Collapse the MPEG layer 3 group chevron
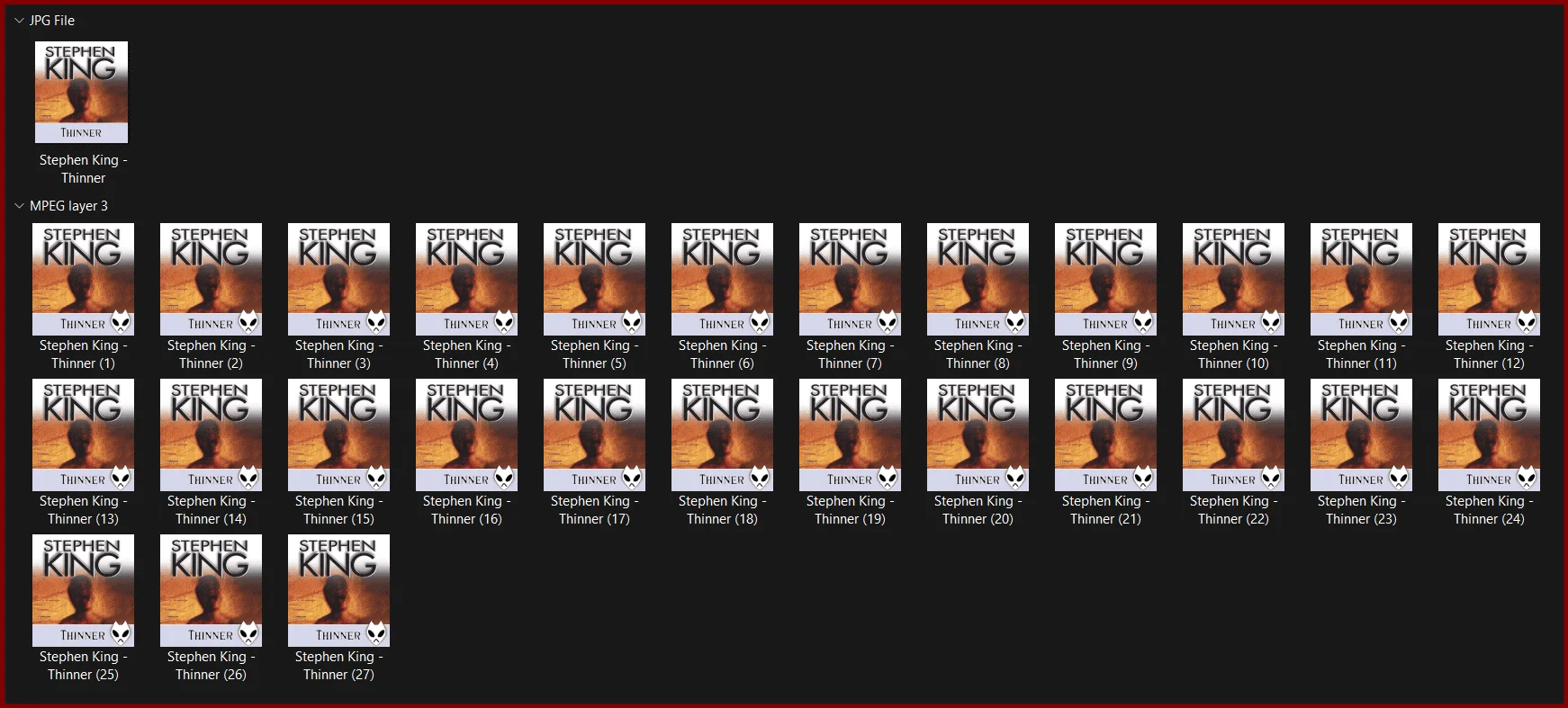The height and width of the screenshot is (708, 1568). pyautogui.click(x=19, y=206)
